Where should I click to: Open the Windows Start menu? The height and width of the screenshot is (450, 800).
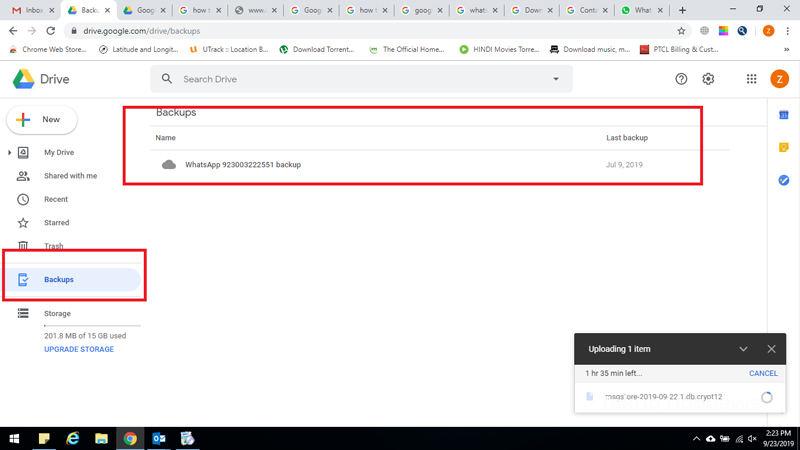(14, 439)
